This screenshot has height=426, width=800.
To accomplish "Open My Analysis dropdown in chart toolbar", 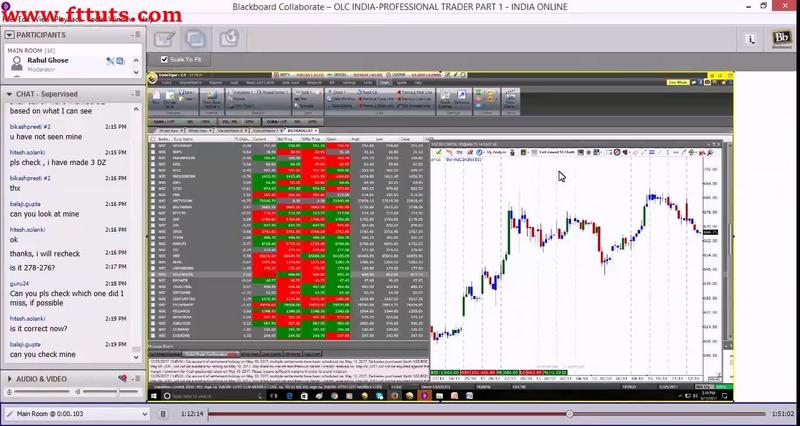I will point(494,153).
